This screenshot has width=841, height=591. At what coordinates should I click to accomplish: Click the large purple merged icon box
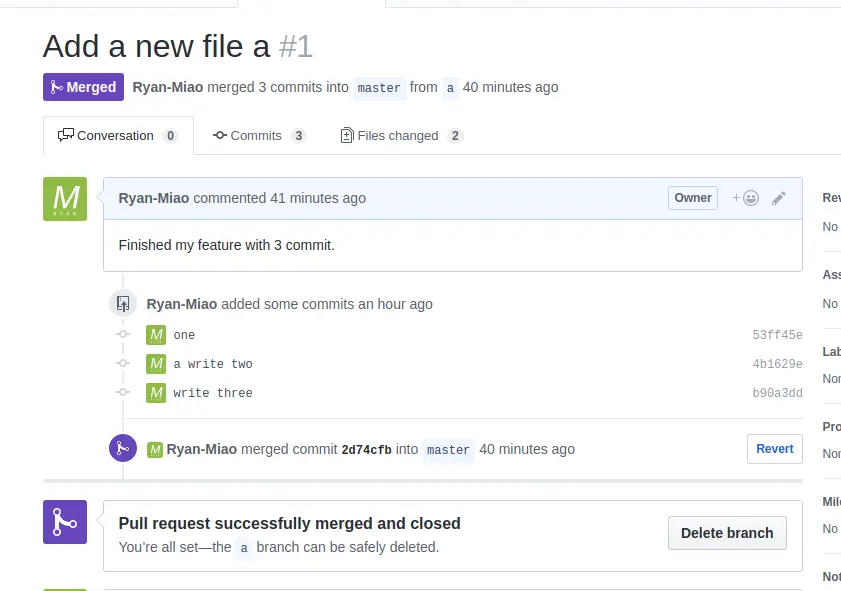pos(65,522)
